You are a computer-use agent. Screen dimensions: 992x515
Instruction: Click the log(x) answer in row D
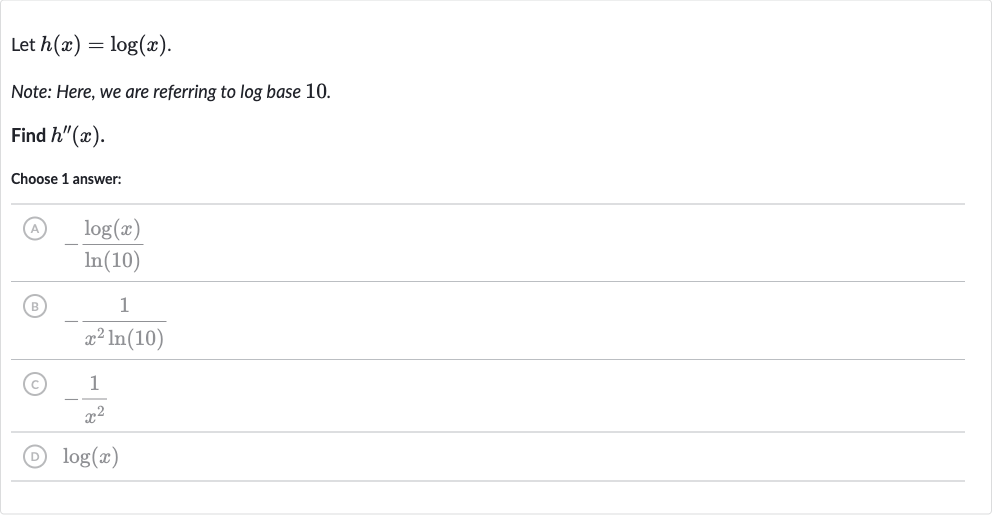click(x=90, y=456)
